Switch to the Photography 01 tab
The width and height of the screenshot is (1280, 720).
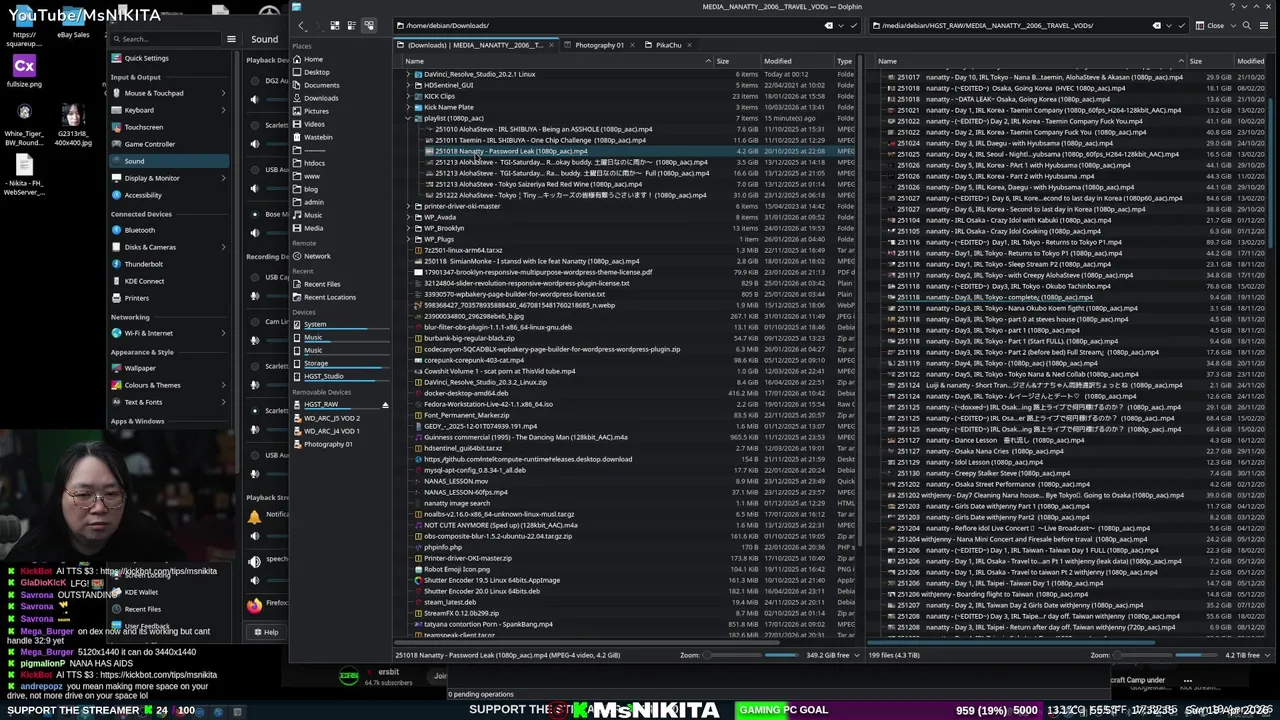(x=599, y=45)
